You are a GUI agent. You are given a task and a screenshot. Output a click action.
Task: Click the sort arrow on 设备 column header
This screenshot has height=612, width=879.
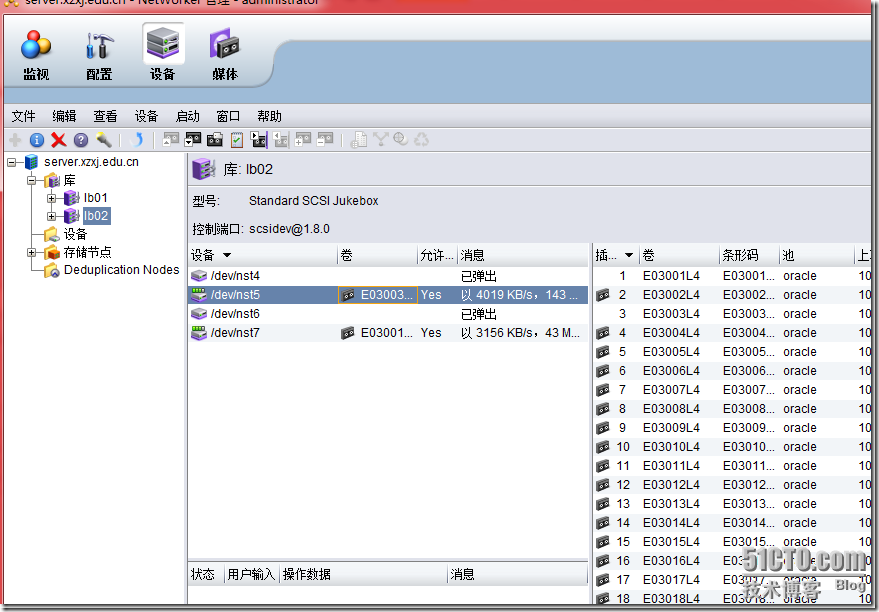227,256
